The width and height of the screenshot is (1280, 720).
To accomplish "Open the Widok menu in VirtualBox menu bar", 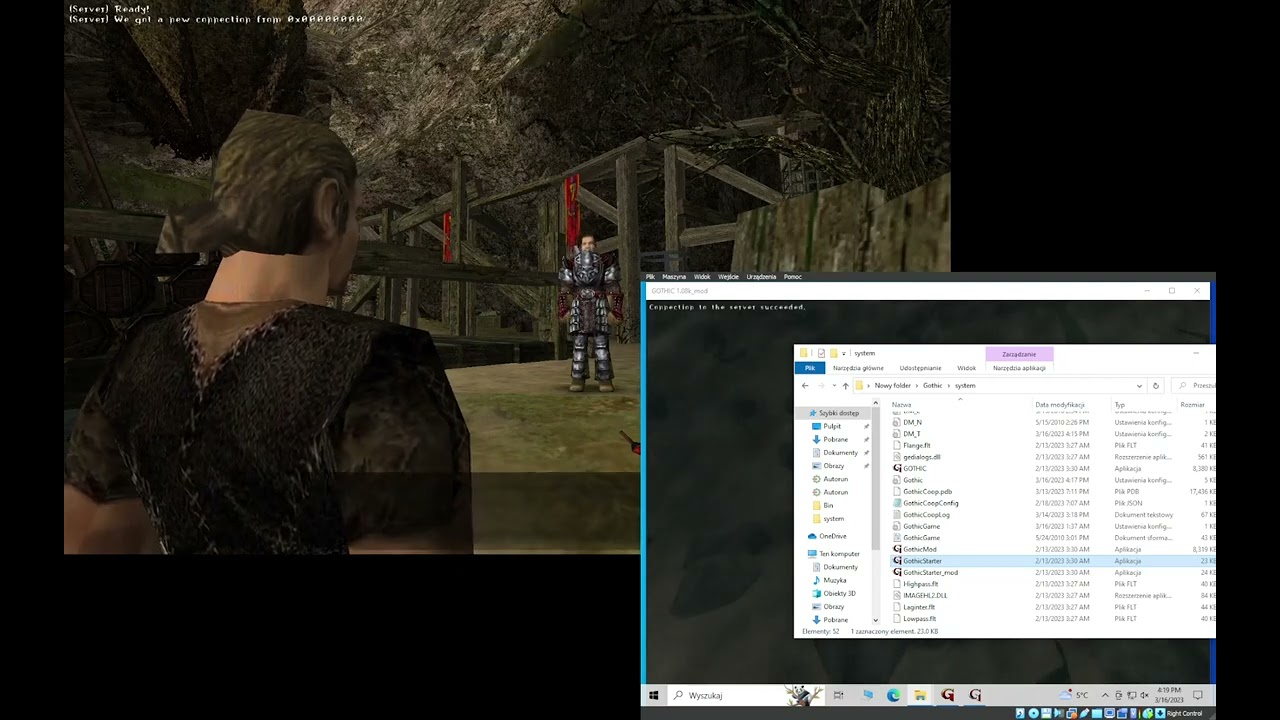I will (x=702, y=277).
